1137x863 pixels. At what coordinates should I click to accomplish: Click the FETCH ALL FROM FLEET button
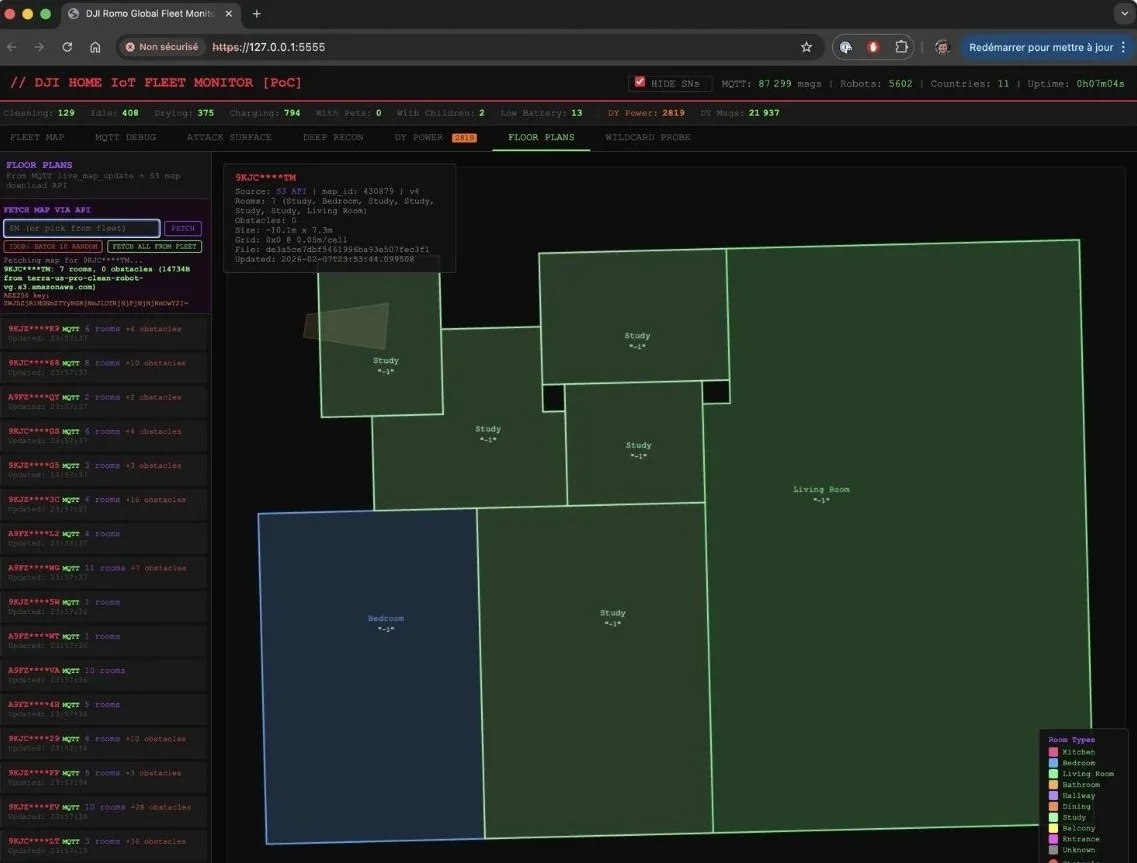tap(154, 247)
